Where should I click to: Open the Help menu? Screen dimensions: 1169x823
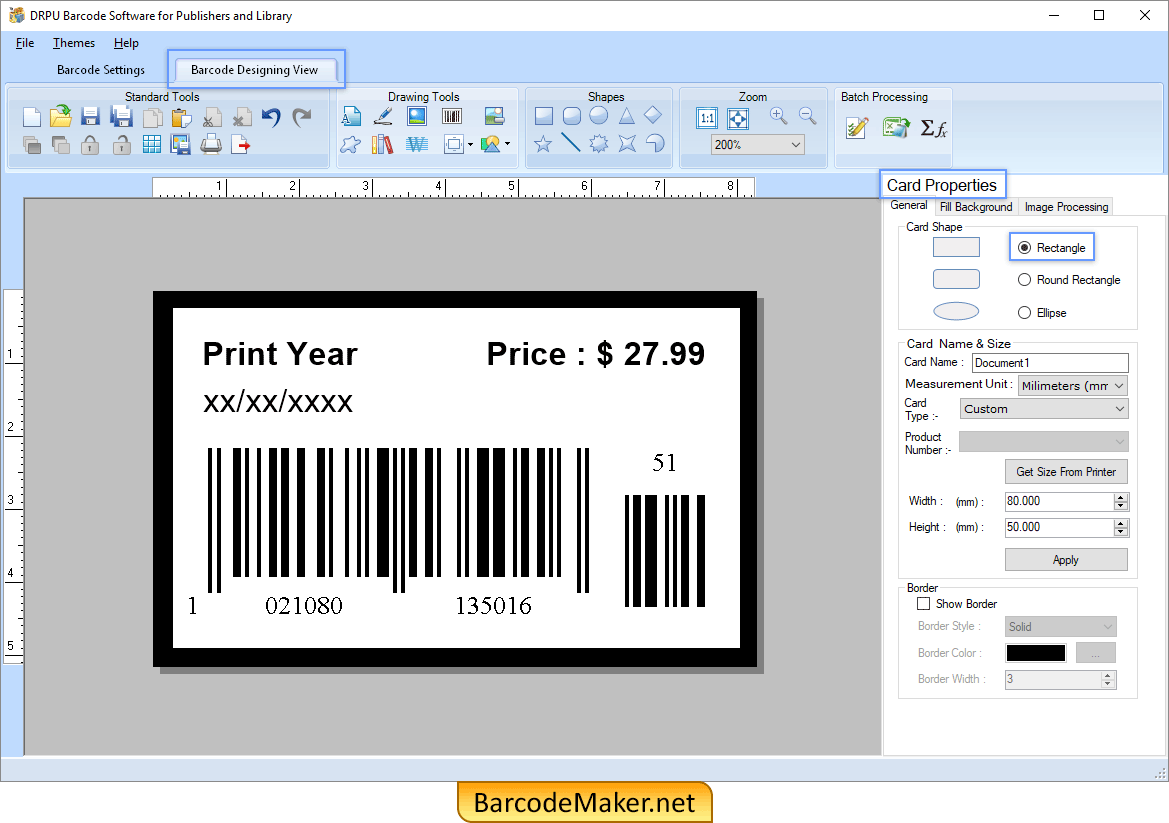(126, 42)
